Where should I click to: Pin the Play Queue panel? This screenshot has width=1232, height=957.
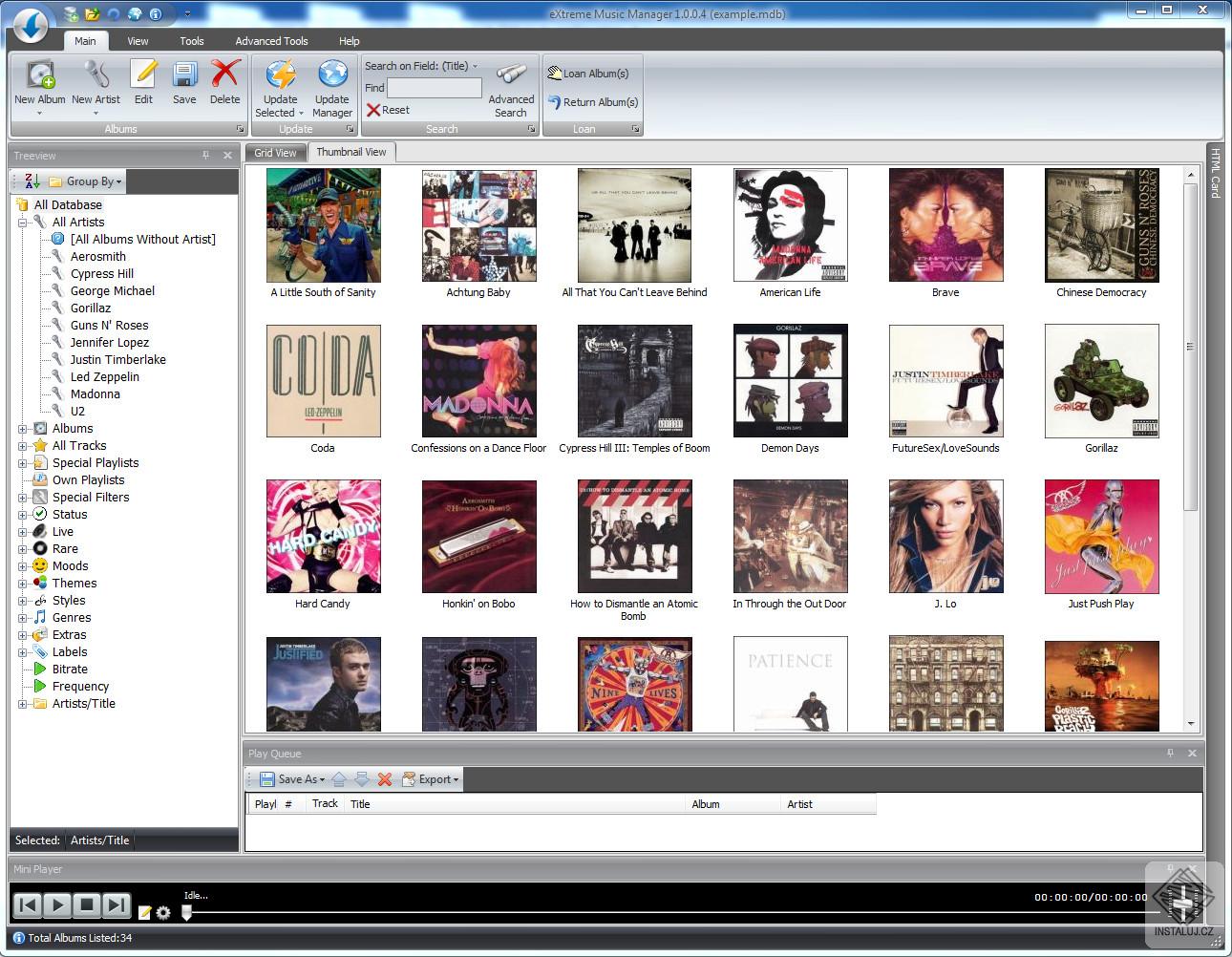pyautogui.click(x=1170, y=754)
